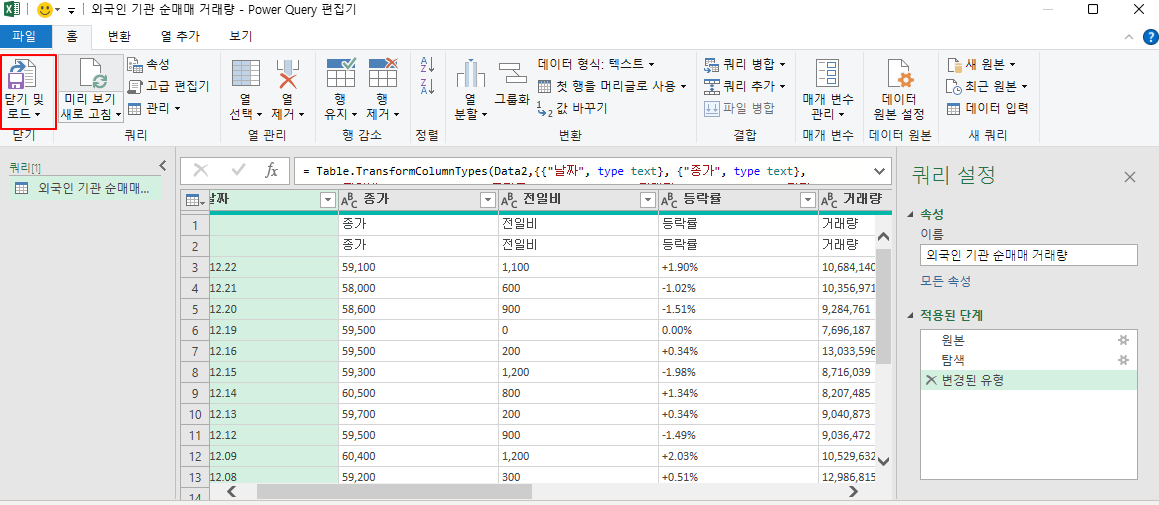Open the Data Type: Text (데이터 형식) dropdown
The image size is (1159, 505).
coord(596,64)
